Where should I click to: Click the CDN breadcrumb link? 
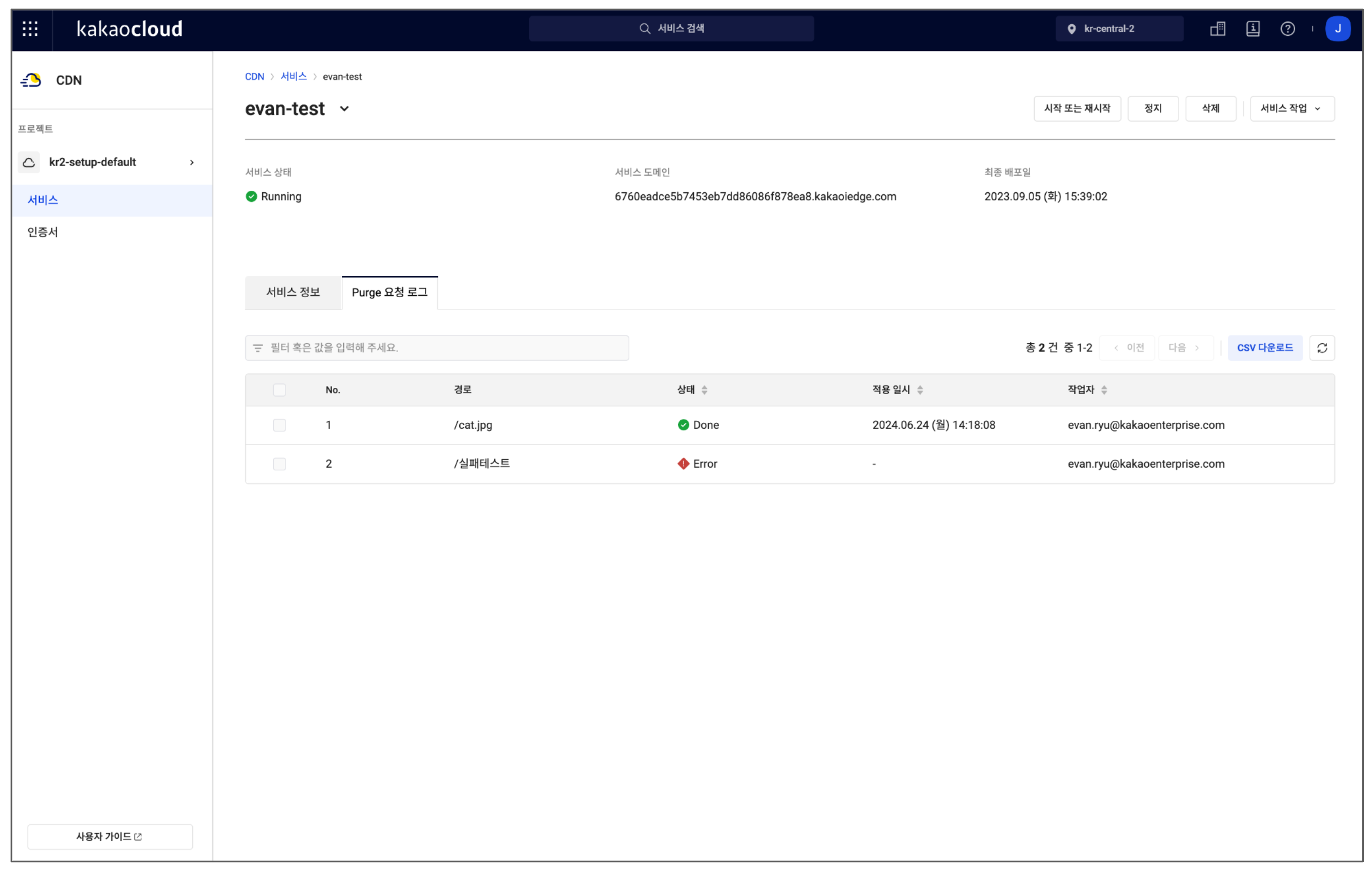(x=254, y=76)
